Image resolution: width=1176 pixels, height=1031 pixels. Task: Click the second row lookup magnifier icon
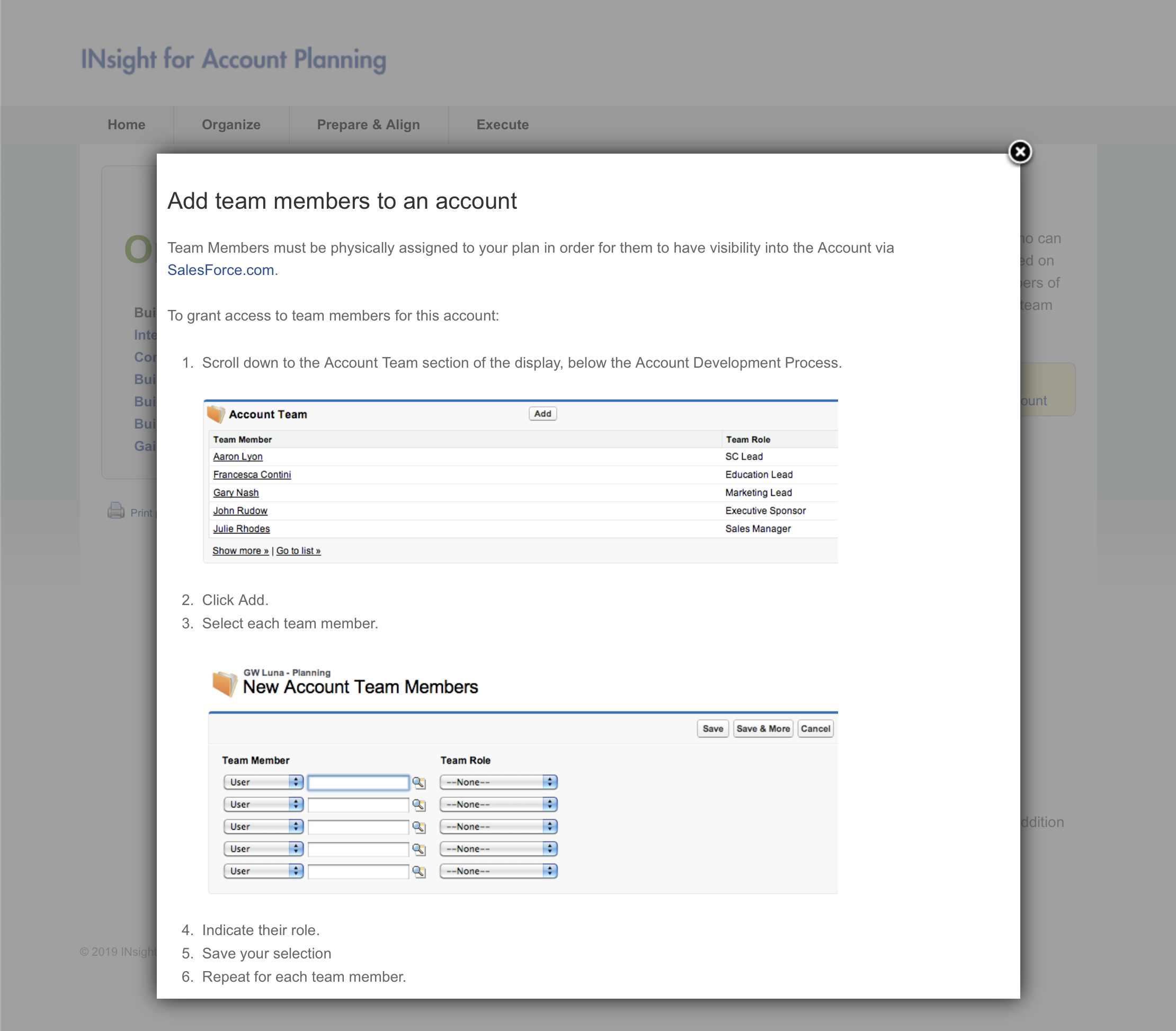(419, 805)
